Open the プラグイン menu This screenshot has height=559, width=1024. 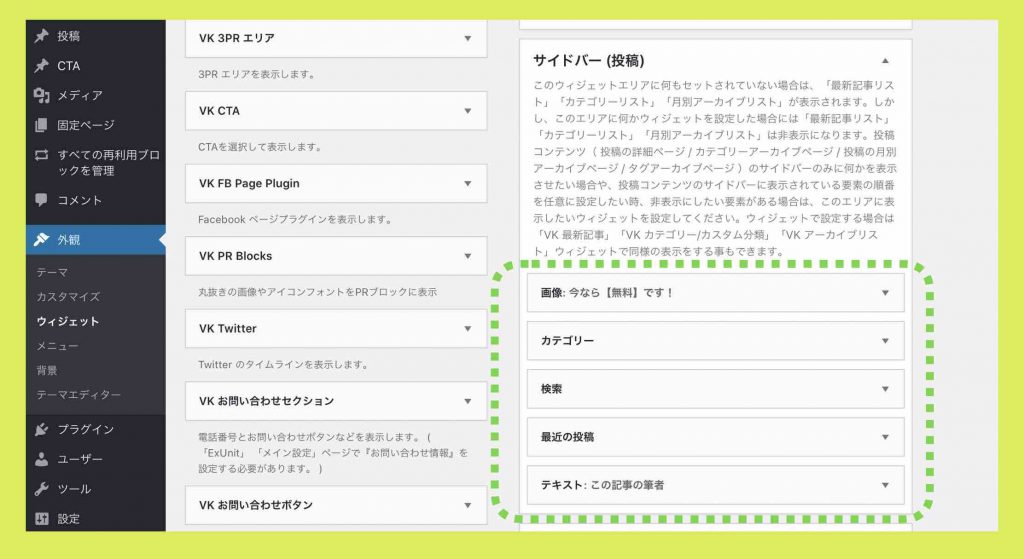click(x=86, y=429)
